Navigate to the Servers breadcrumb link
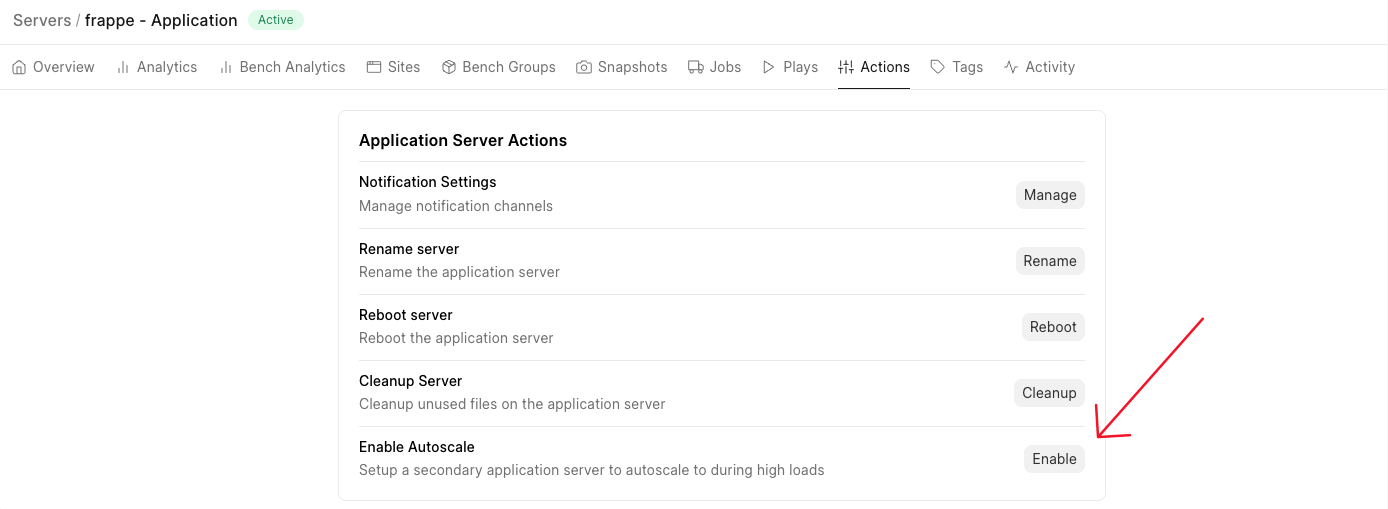Image resolution: width=1388 pixels, height=509 pixels. click(41, 20)
